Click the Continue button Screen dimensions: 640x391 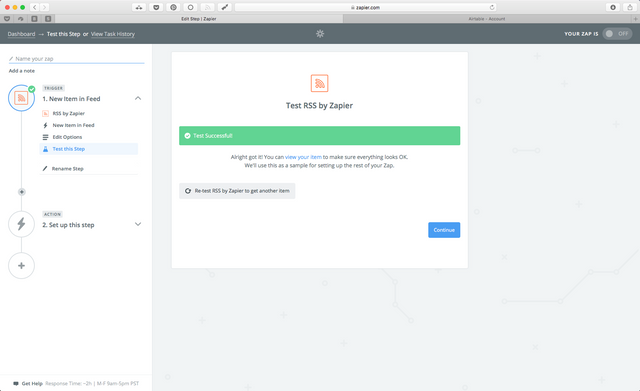(x=444, y=230)
